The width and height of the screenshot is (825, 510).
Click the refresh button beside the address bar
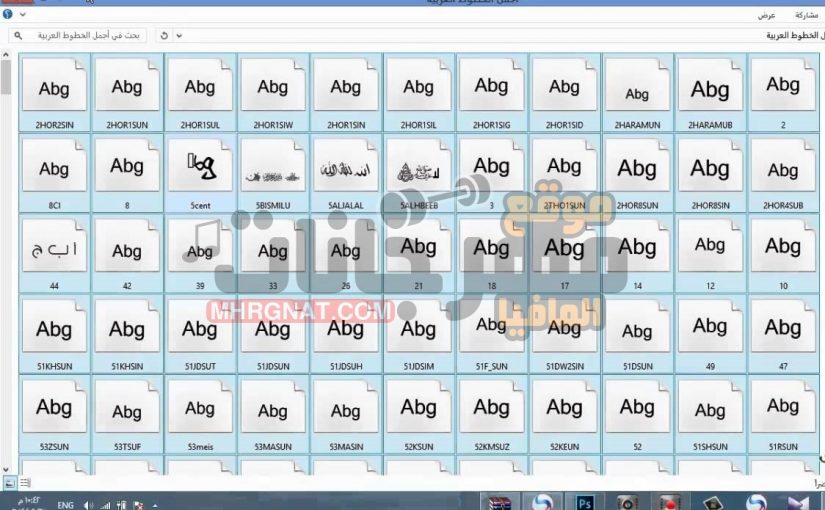[164, 35]
